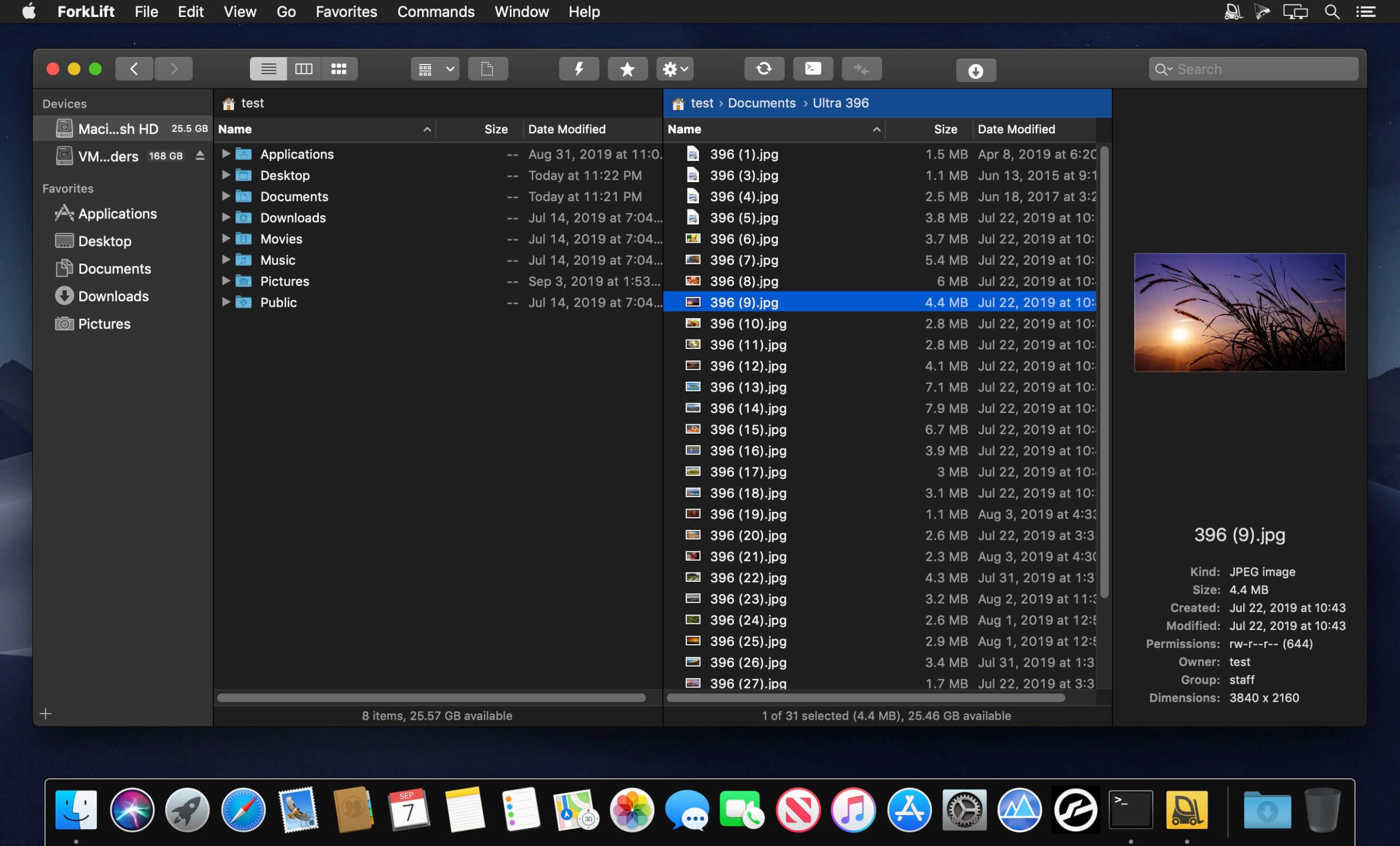Click Spotlight search magnifier in menu bar
This screenshot has width=1400, height=846.
(1331, 11)
